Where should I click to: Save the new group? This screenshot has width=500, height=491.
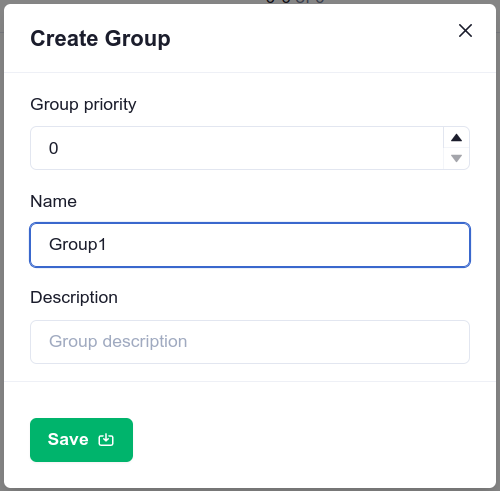(81, 440)
